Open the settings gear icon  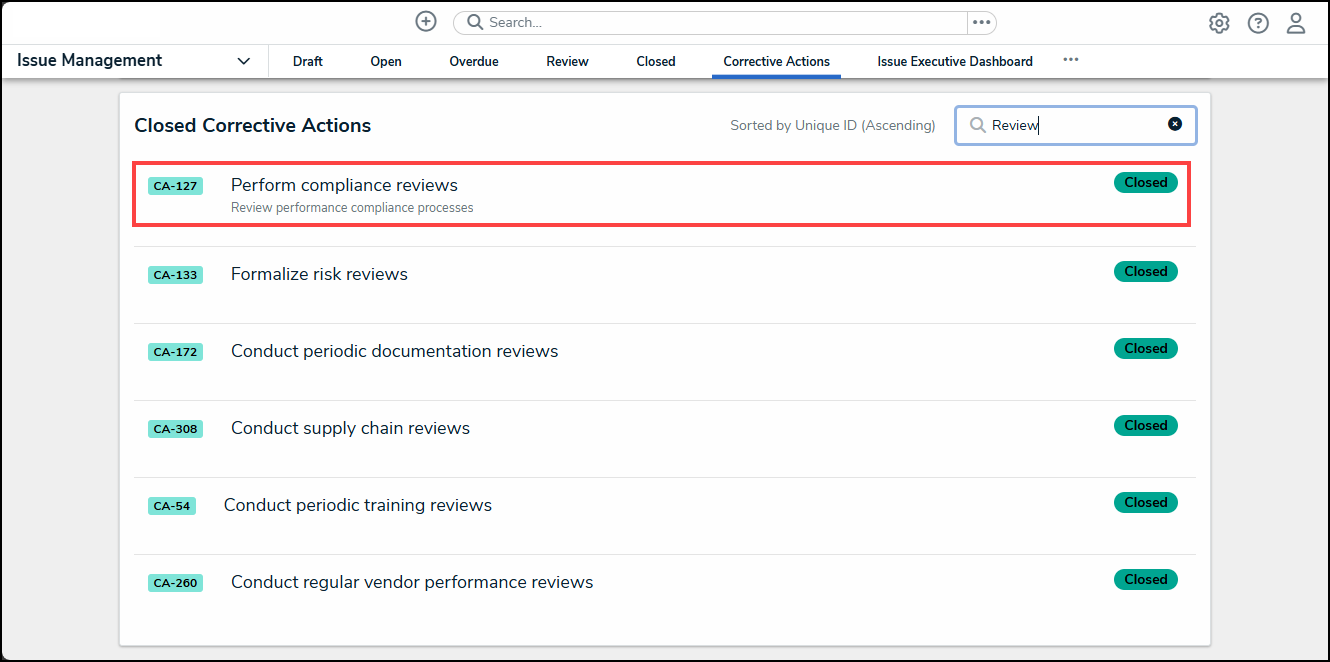pos(1219,23)
